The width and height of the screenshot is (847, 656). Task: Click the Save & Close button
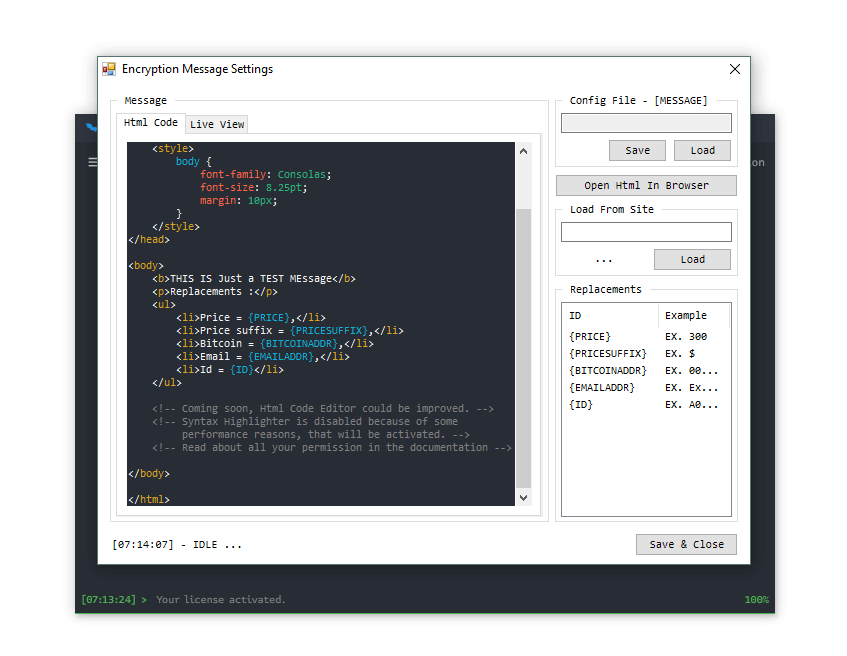(x=686, y=544)
